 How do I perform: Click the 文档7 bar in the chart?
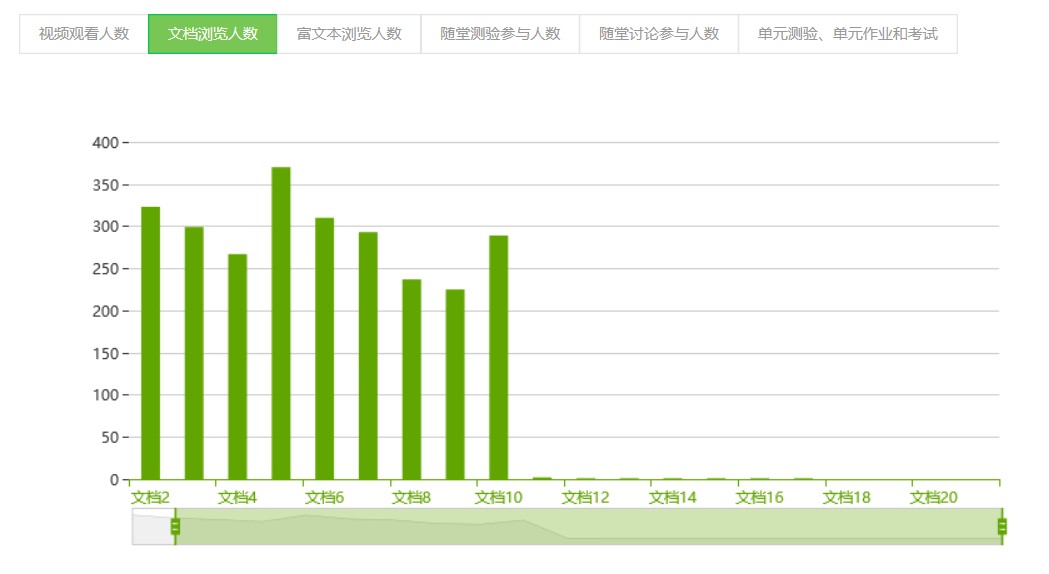[368, 356]
